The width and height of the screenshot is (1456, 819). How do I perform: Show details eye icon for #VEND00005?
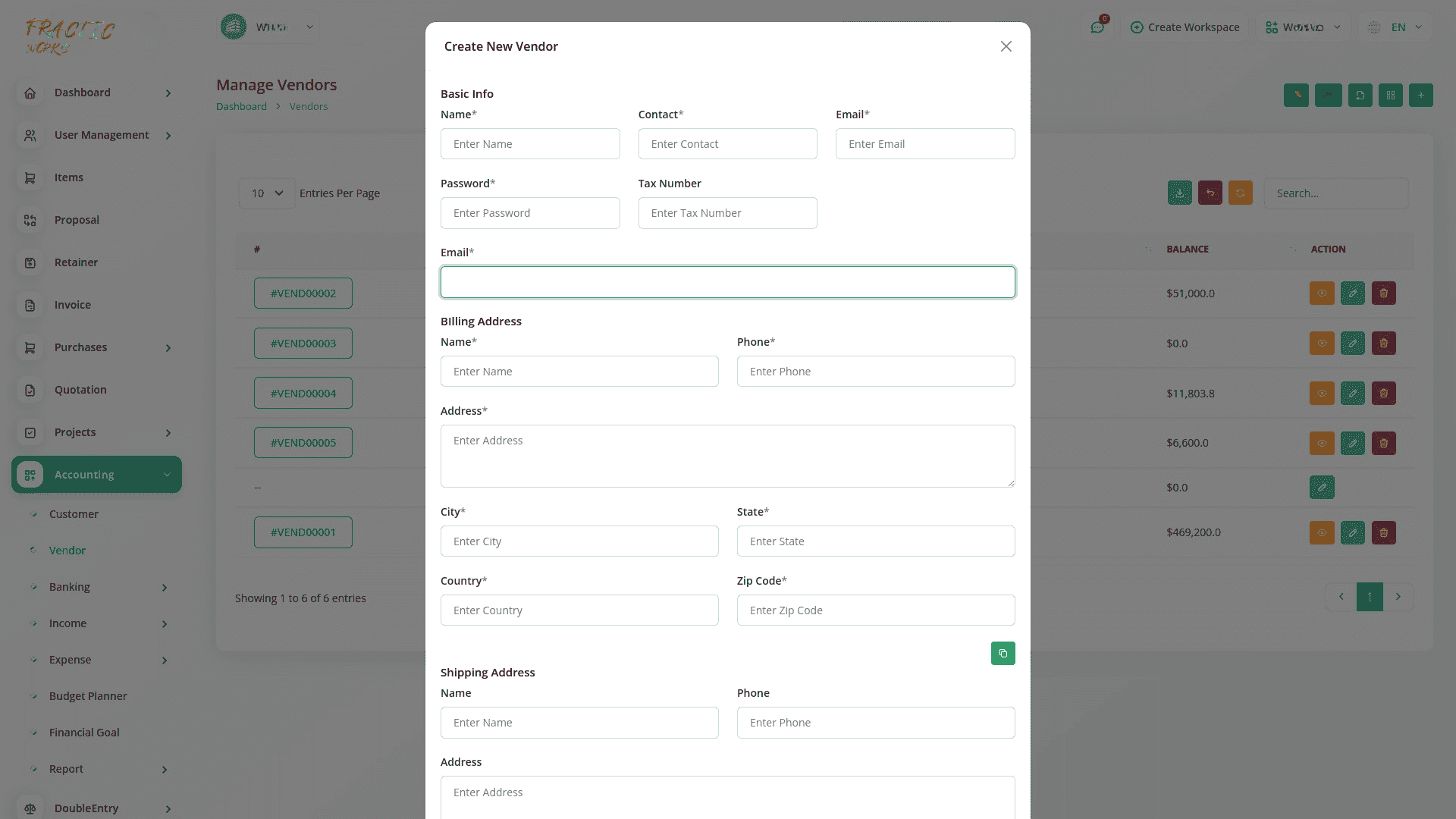(1322, 443)
